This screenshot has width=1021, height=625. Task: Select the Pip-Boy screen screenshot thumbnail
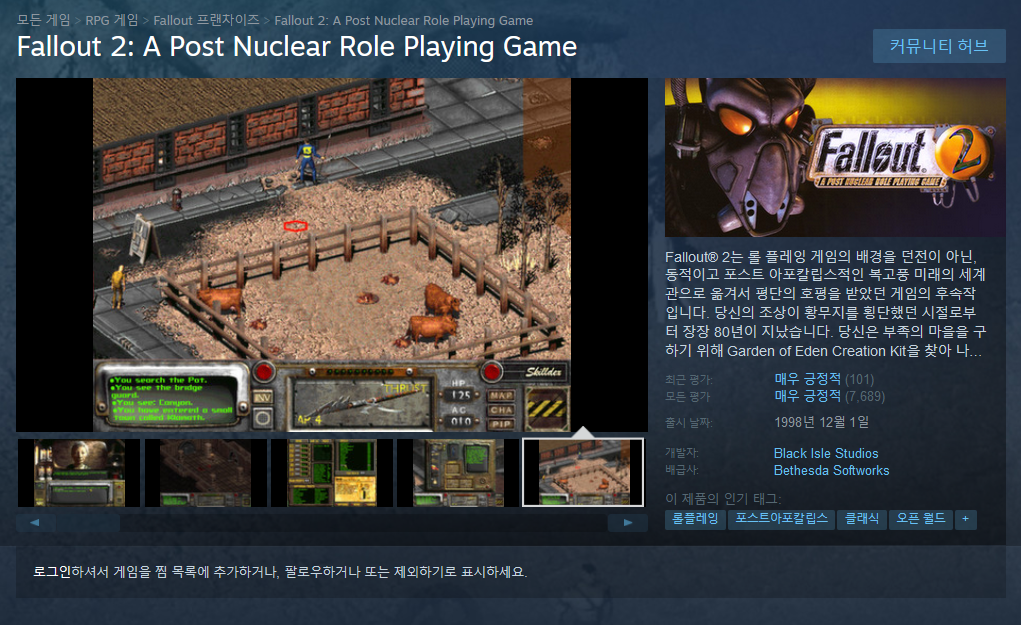[458, 473]
